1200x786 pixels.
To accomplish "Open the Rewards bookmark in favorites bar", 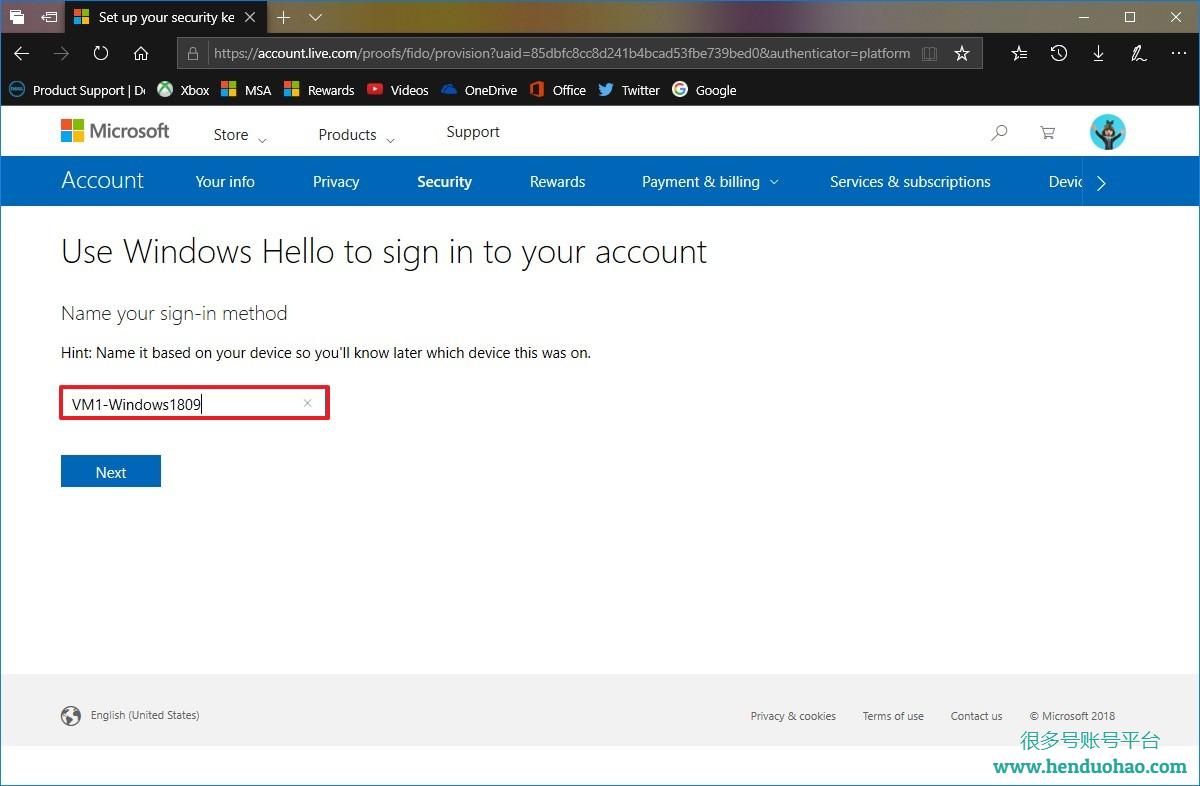I will point(319,90).
